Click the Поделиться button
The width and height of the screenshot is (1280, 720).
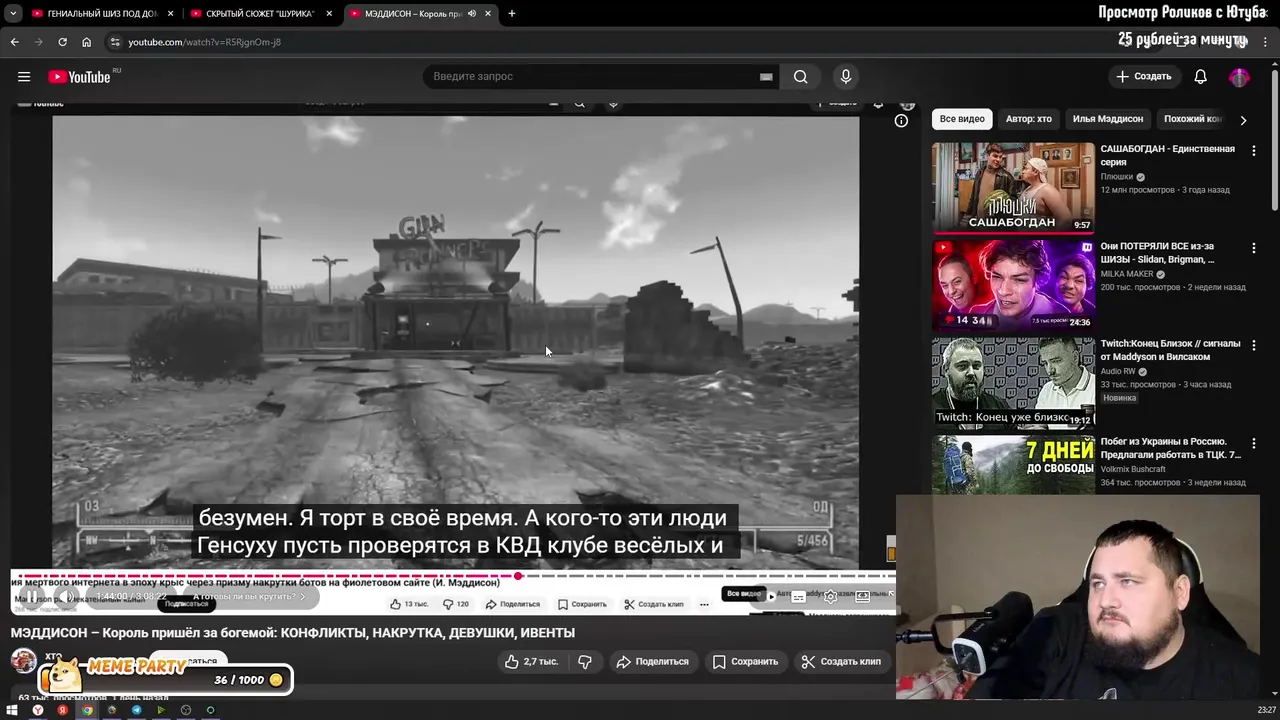653,661
